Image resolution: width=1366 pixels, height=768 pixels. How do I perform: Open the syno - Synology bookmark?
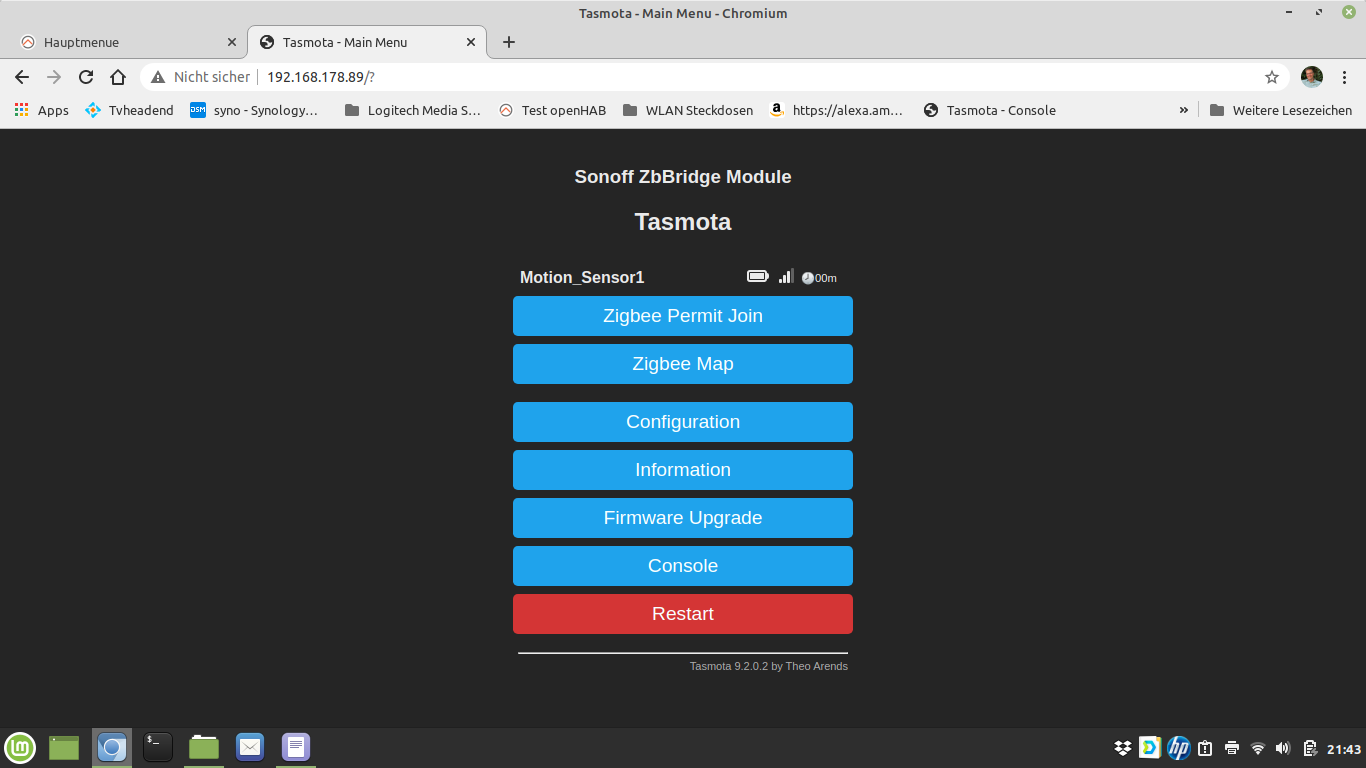(x=254, y=110)
